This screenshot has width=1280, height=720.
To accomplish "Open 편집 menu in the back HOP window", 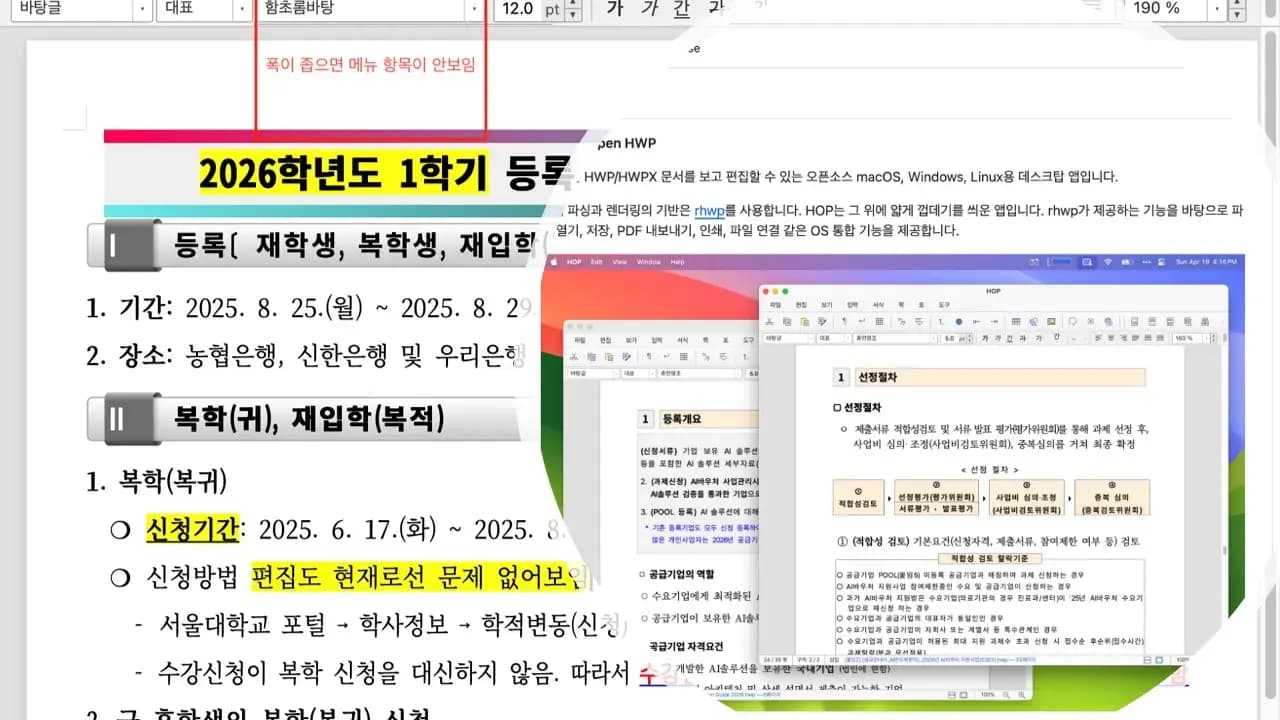I will [605, 340].
